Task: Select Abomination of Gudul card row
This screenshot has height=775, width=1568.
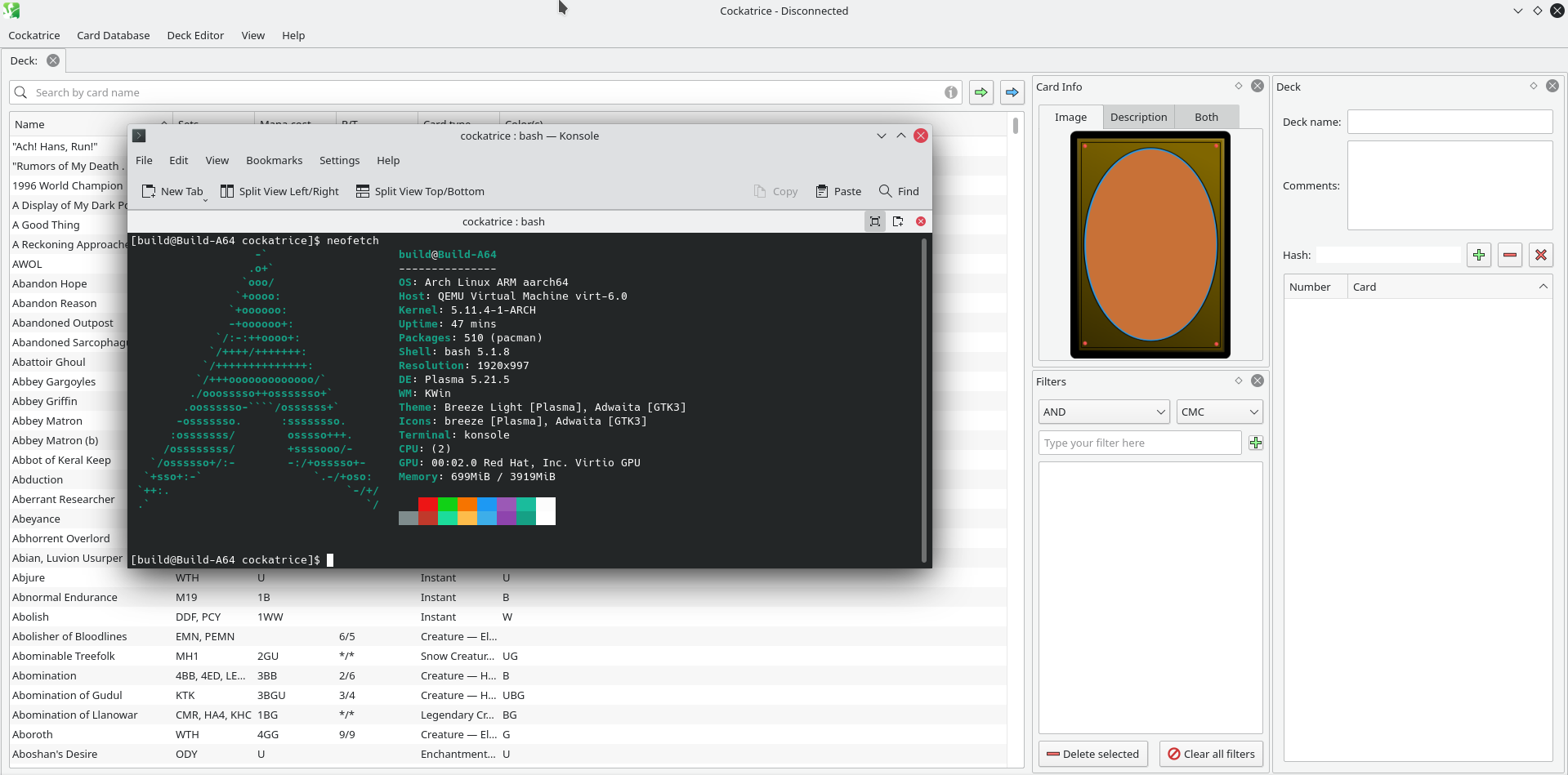Action: (508, 695)
